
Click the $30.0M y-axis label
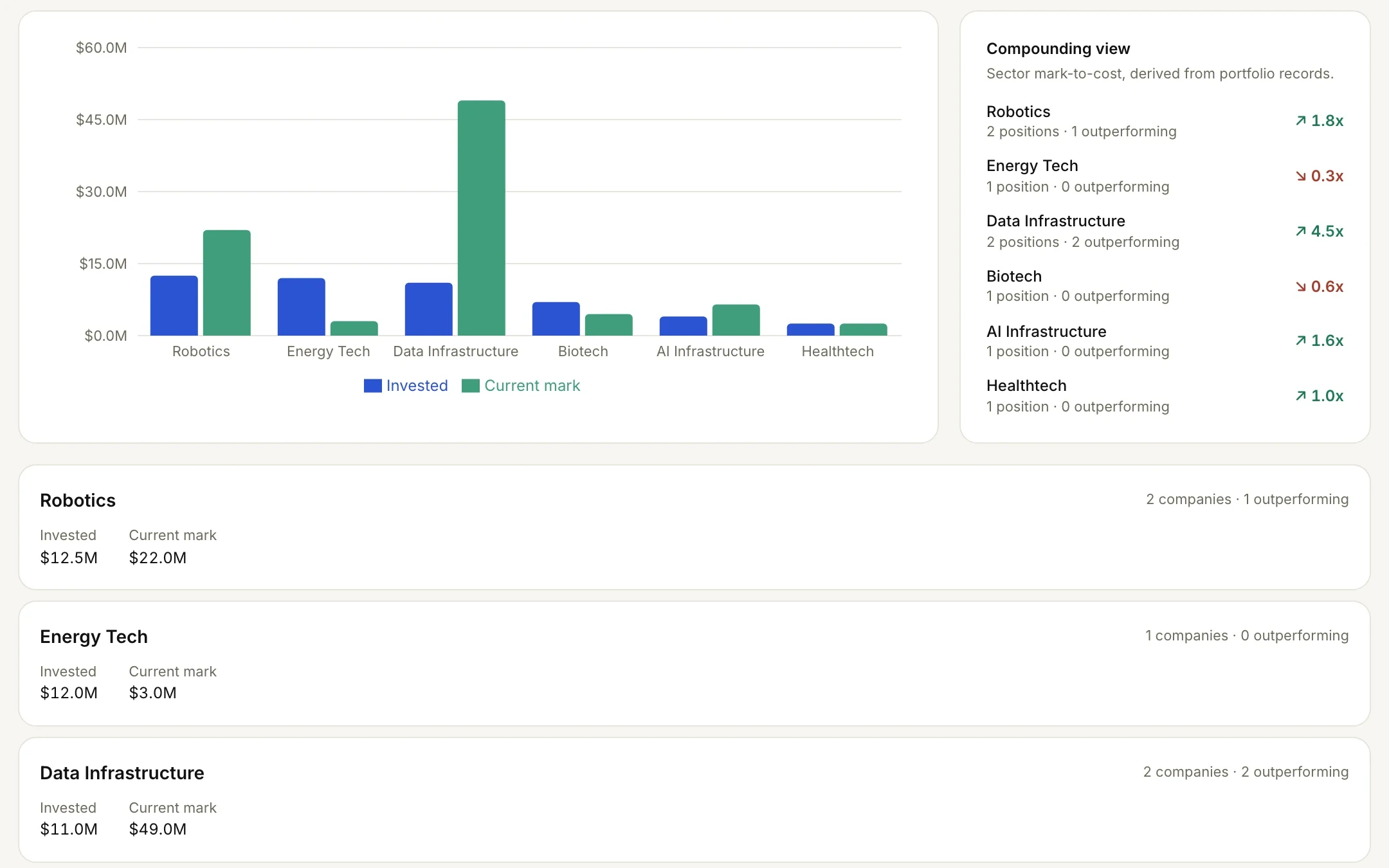102,192
